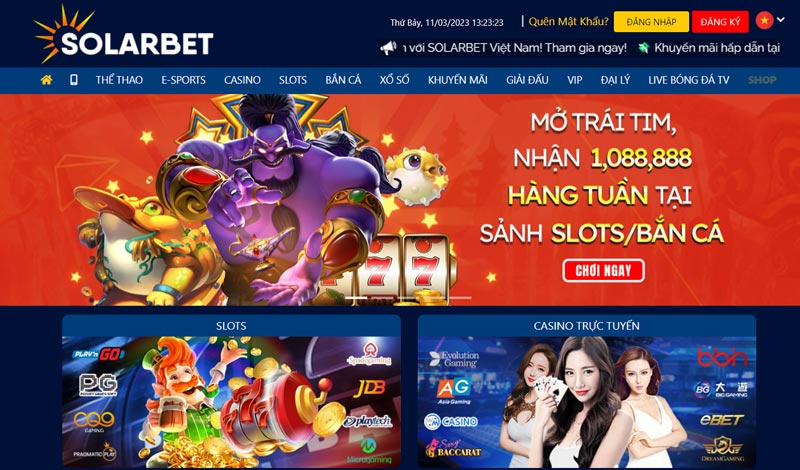
Task: Open the THỂ THAO menu
Action: tap(119, 80)
